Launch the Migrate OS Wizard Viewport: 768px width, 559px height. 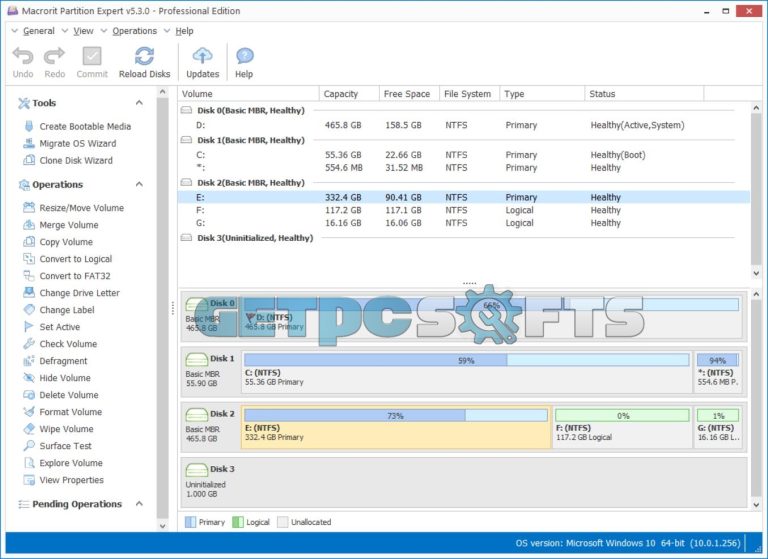click(70, 144)
